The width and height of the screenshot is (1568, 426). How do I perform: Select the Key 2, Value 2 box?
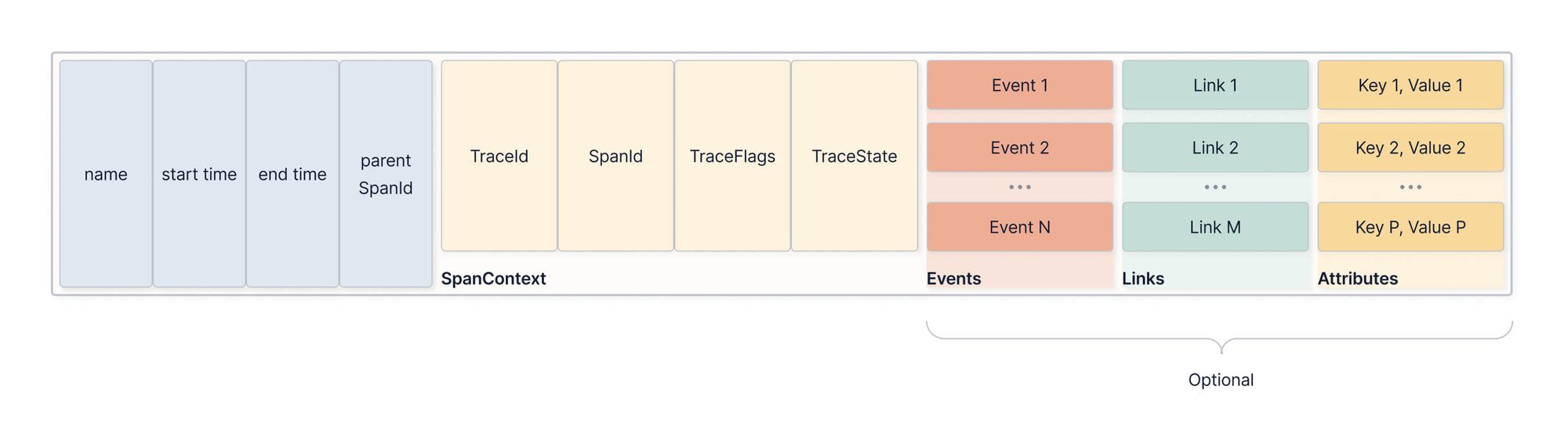coord(1410,148)
